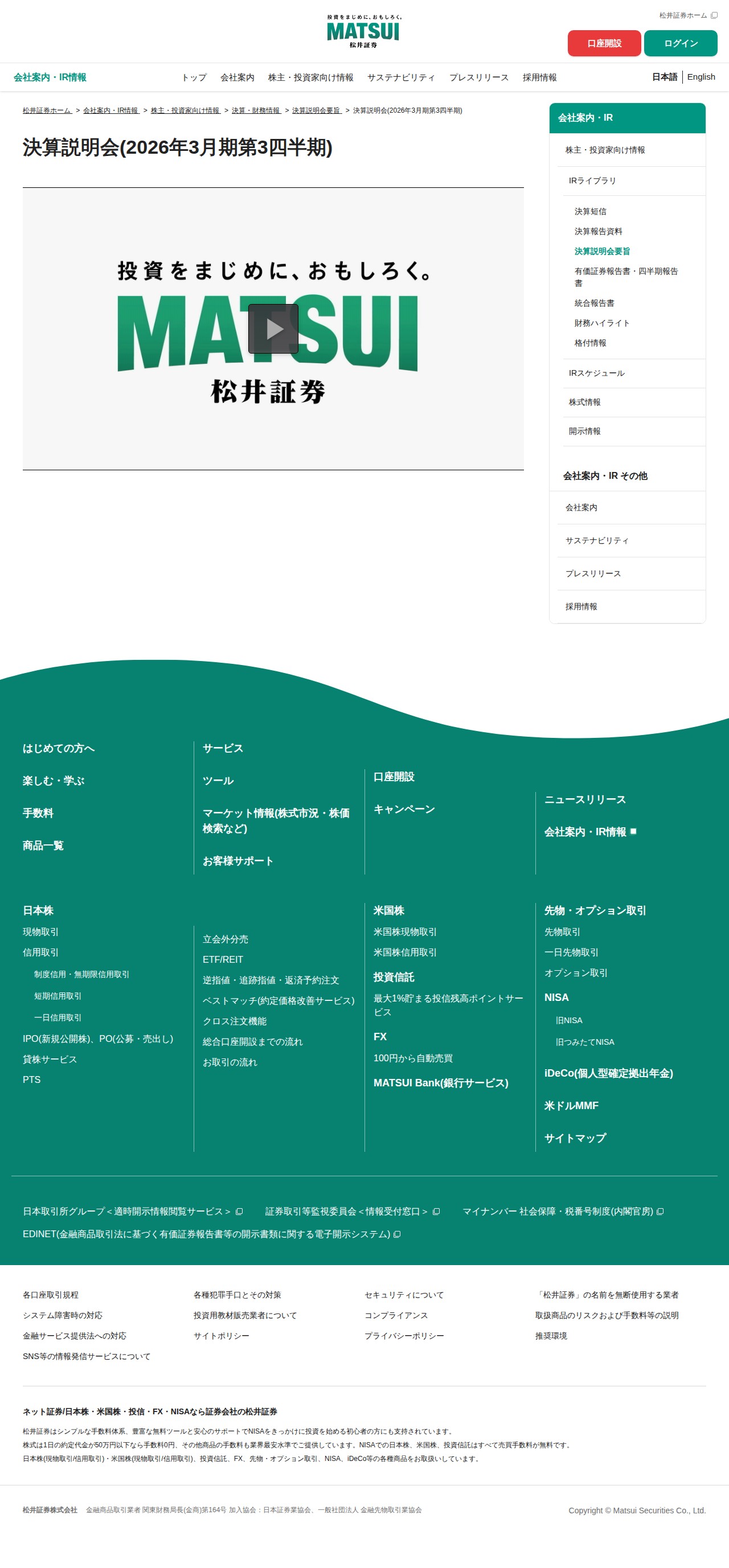729x1568 pixels.
Task: Click 決算・財務情報 breadcrumb link
Action: (x=256, y=110)
